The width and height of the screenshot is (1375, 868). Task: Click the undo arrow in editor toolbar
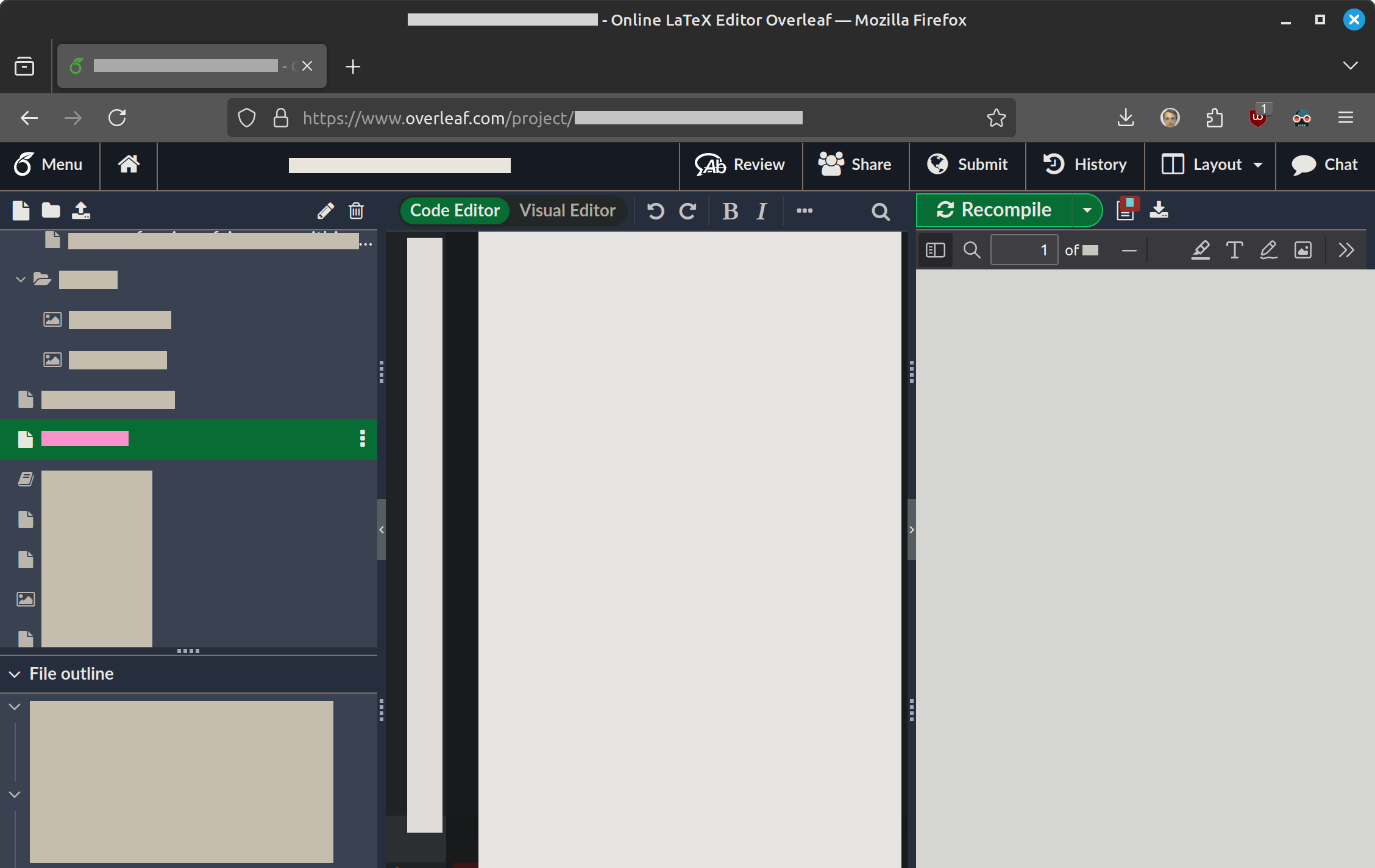(656, 211)
